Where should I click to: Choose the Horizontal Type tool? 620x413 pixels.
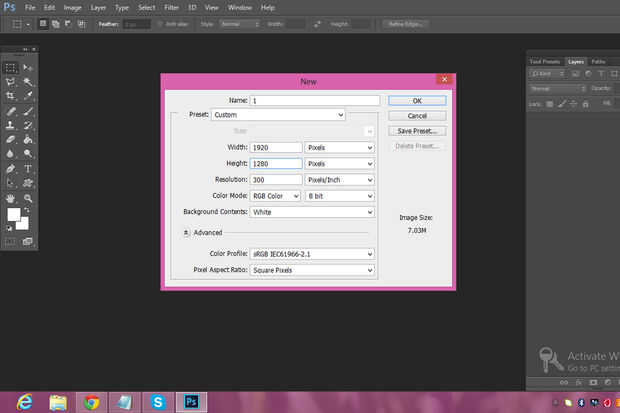click(29, 168)
